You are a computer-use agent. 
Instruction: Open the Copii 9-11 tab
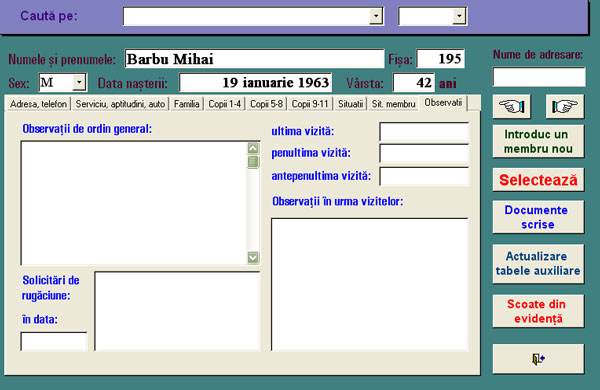point(310,104)
